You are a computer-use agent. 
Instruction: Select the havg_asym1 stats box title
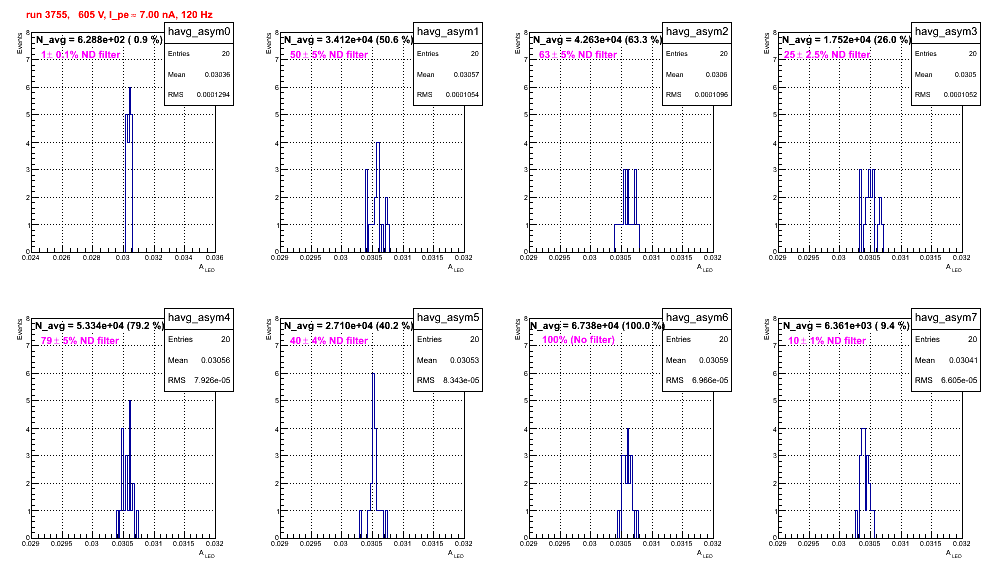point(448,32)
